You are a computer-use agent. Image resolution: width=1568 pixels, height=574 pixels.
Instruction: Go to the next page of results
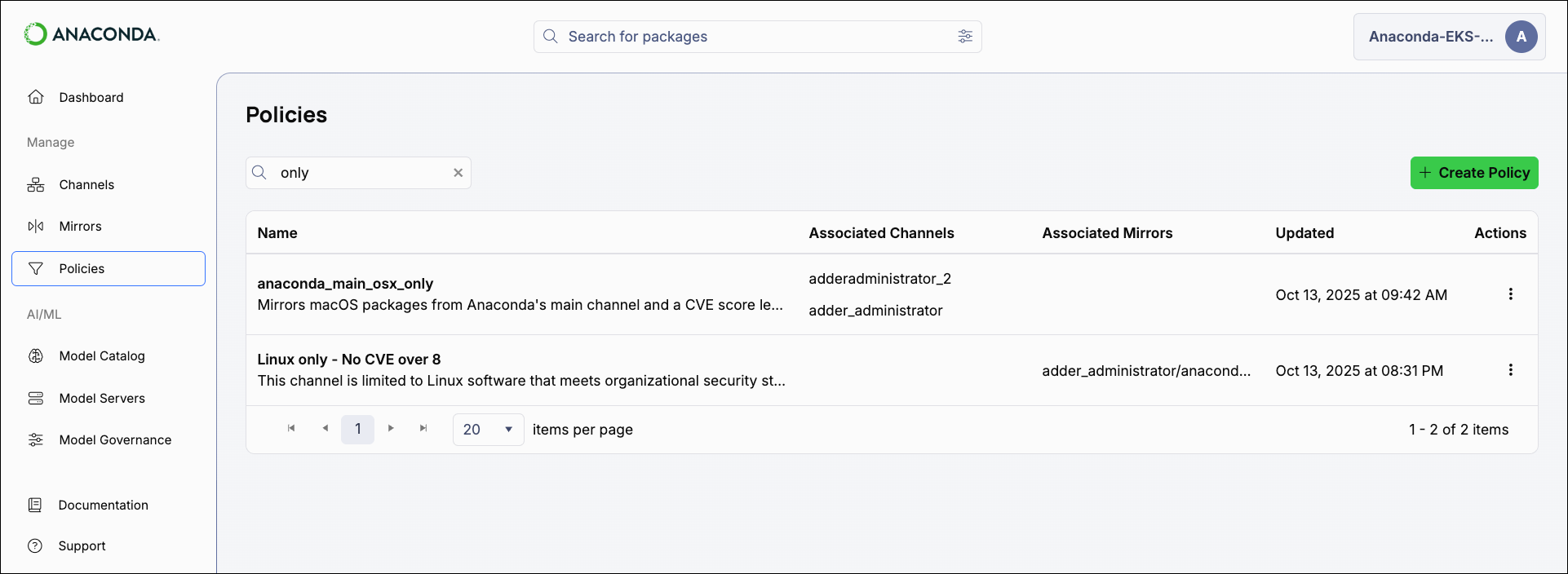point(391,429)
